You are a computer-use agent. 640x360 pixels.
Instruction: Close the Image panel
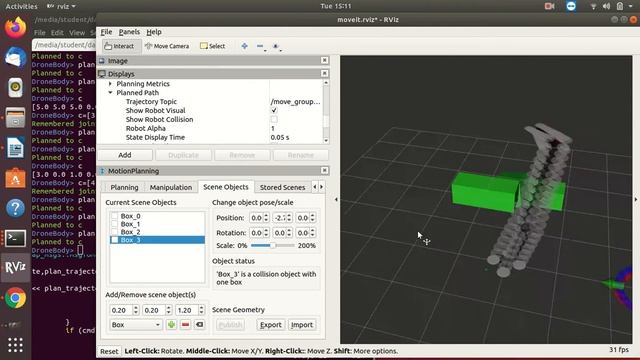click(324, 60)
